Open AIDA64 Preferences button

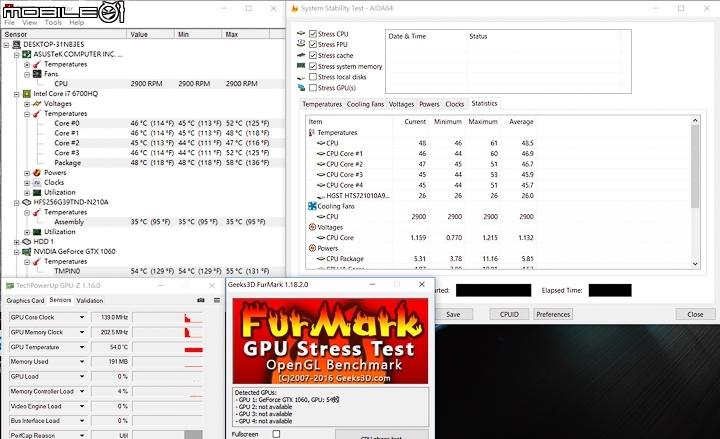click(x=553, y=315)
